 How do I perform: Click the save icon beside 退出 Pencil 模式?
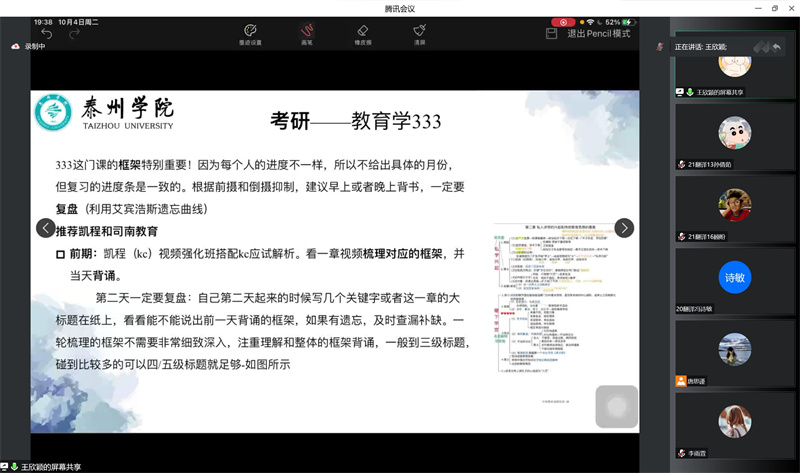tap(551, 33)
